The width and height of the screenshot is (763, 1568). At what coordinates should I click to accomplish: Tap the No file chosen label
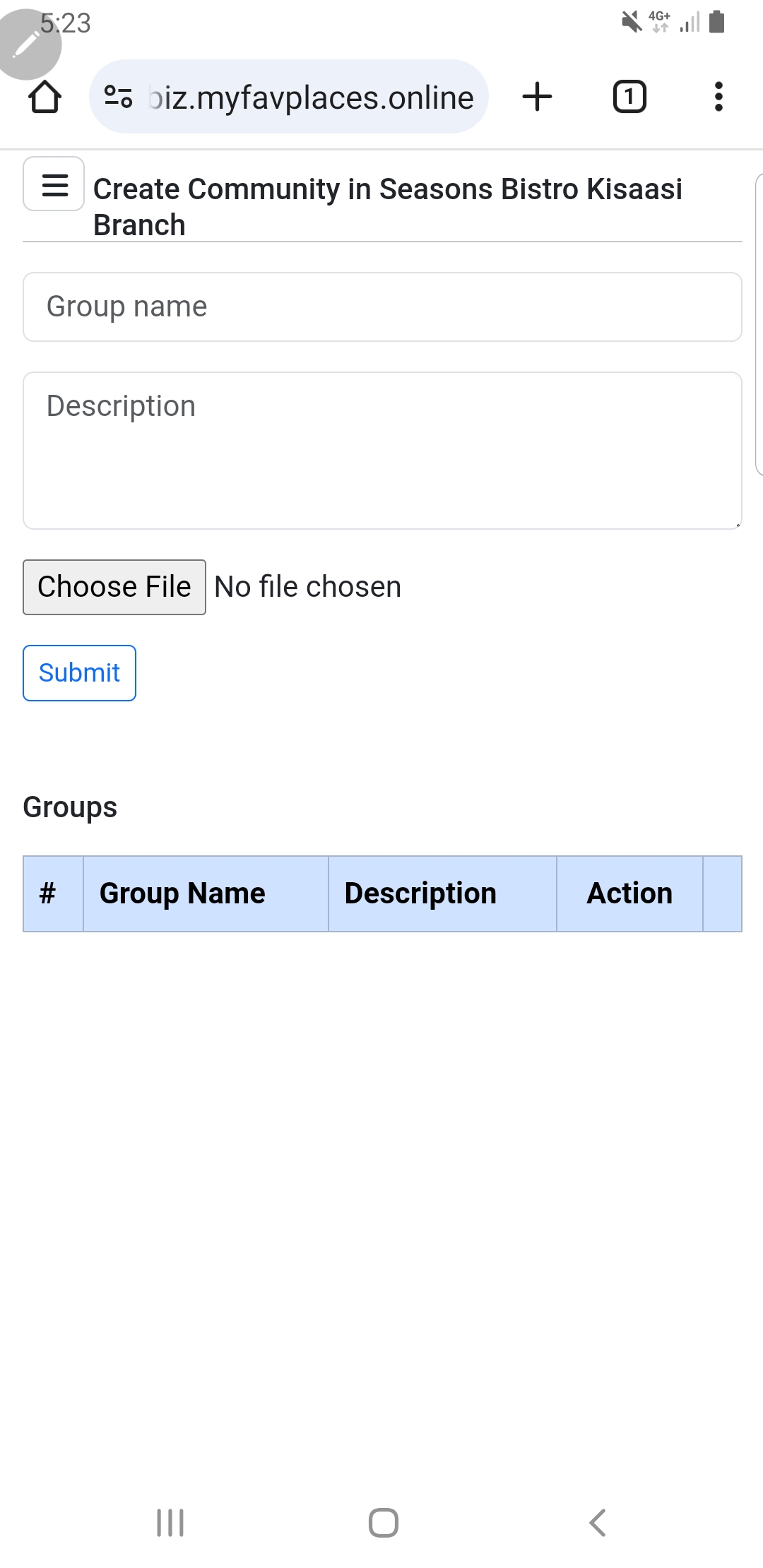point(307,587)
